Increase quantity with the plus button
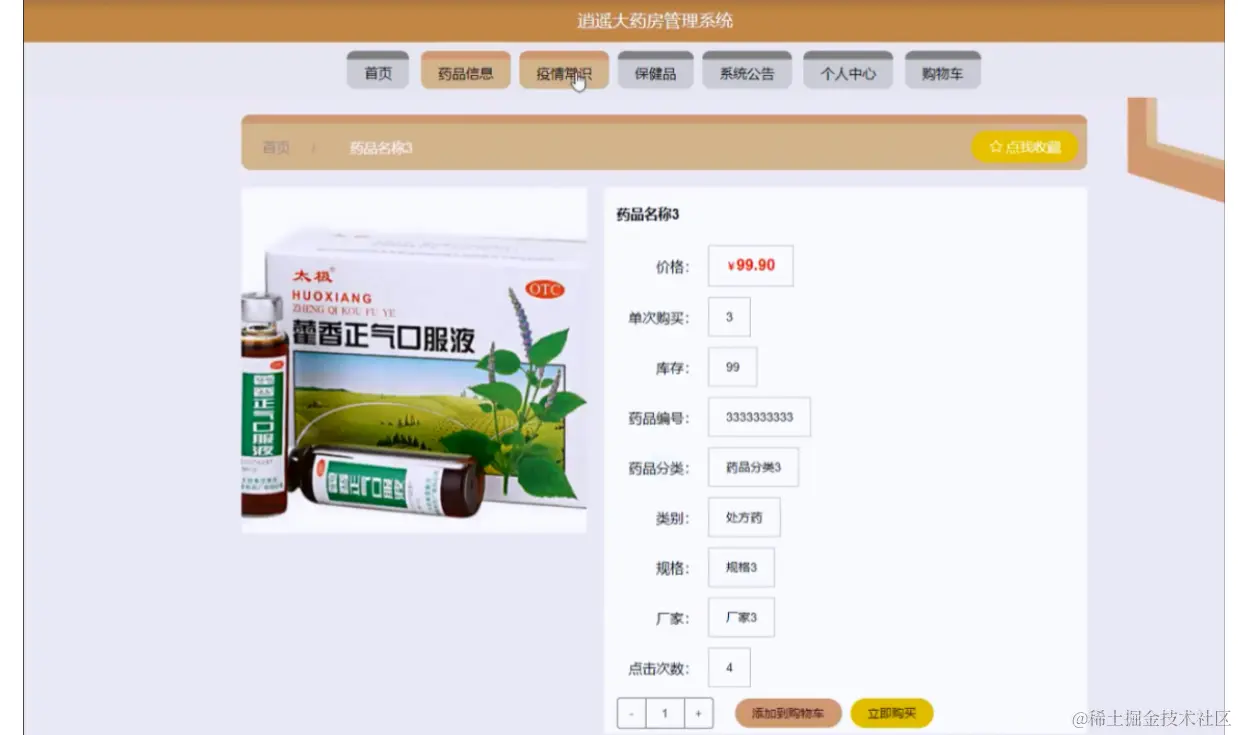1238x735 pixels. tap(698, 714)
